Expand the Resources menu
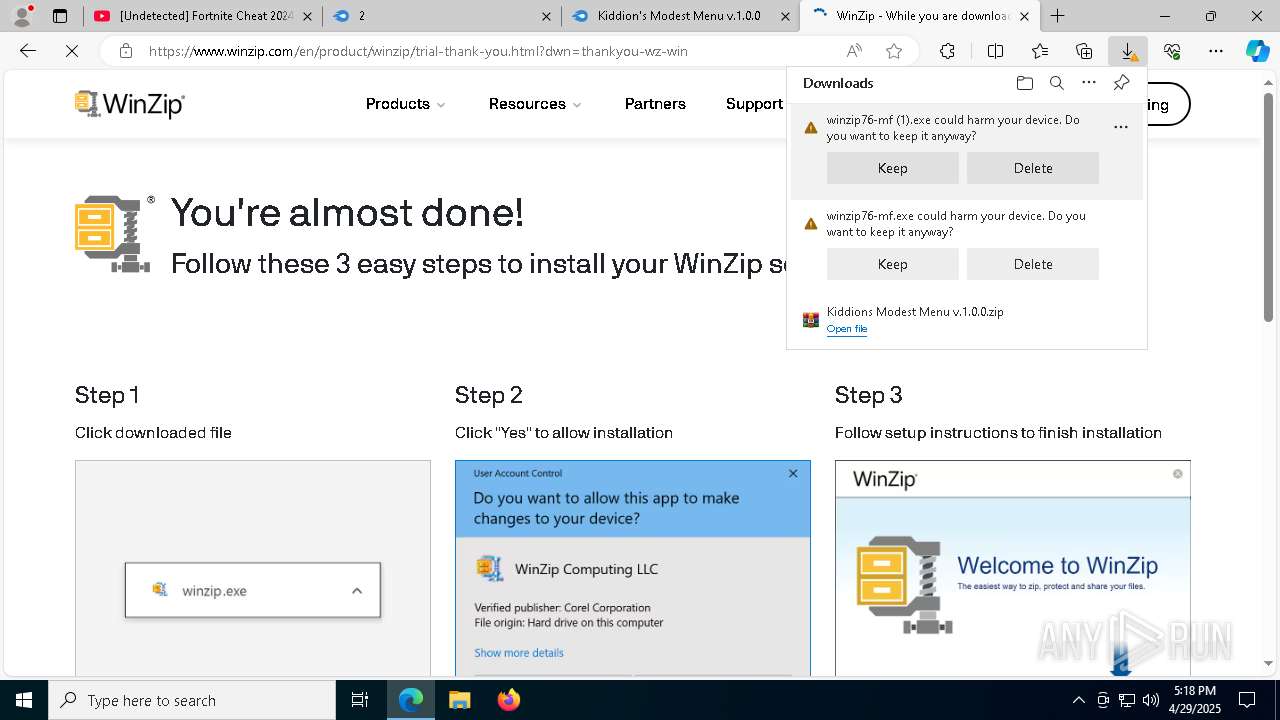Viewport: 1280px width, 720px height. point(535,104)
